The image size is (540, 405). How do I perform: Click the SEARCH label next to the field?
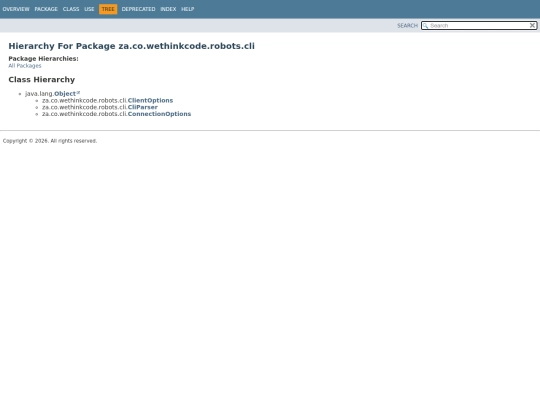407,26
